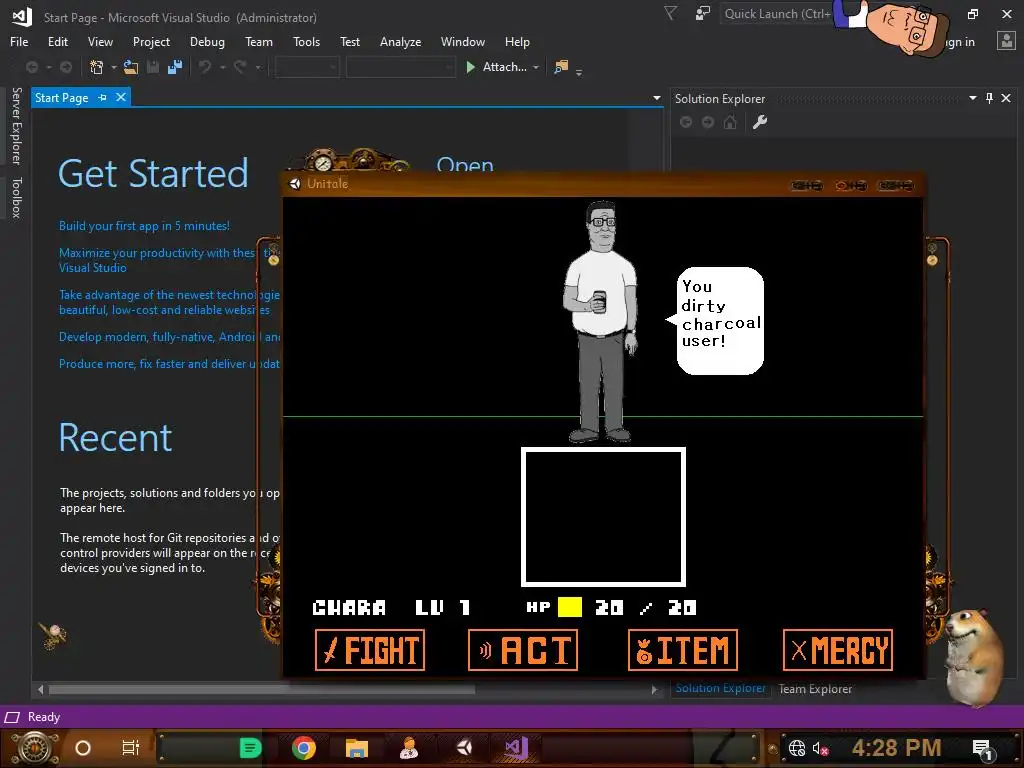Click the toolbar options overflow arrow
This screenshot has height=768, width=1024.
pos(579,72)
